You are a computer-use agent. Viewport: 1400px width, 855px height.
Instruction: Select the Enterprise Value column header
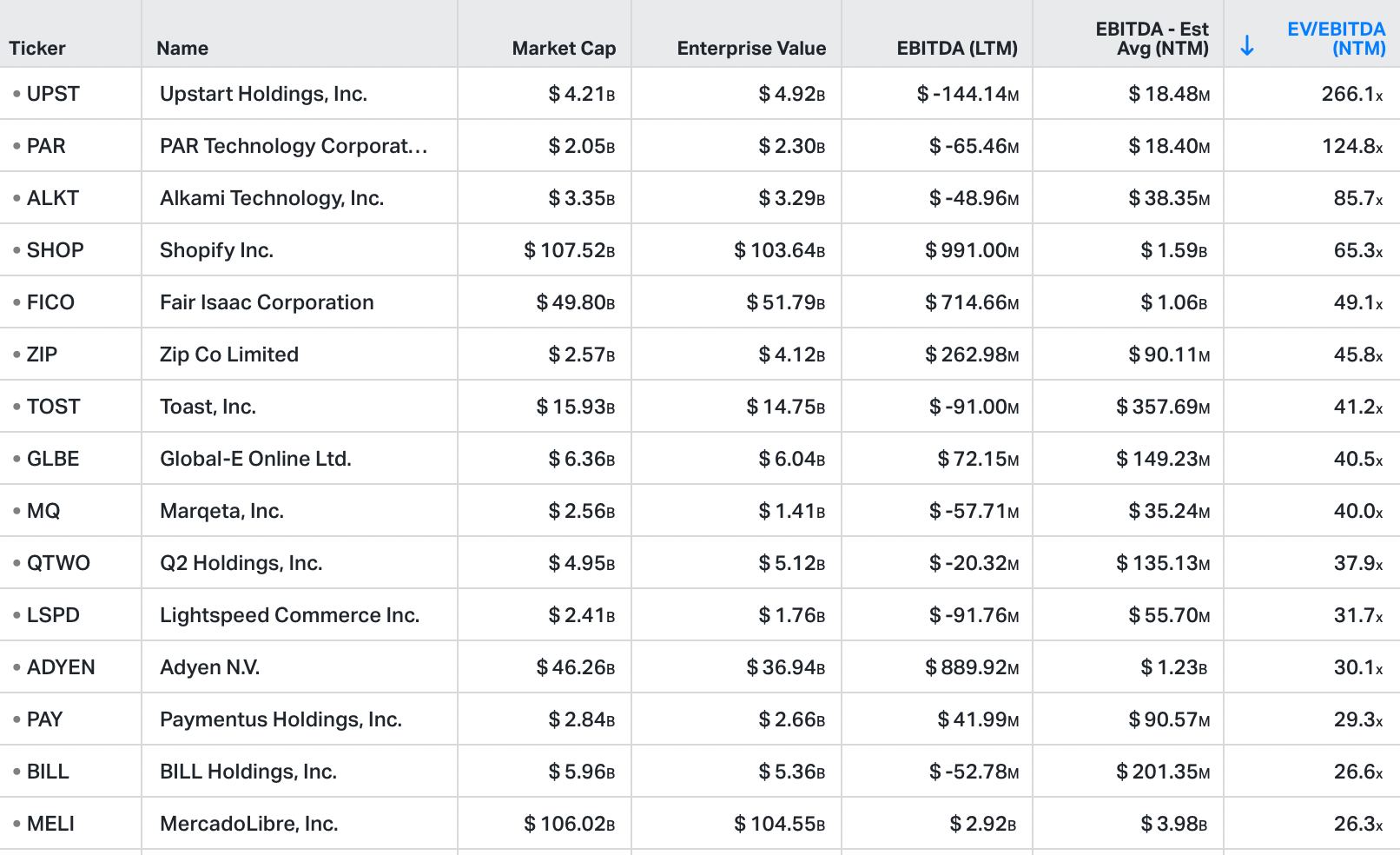click(751, 49)
